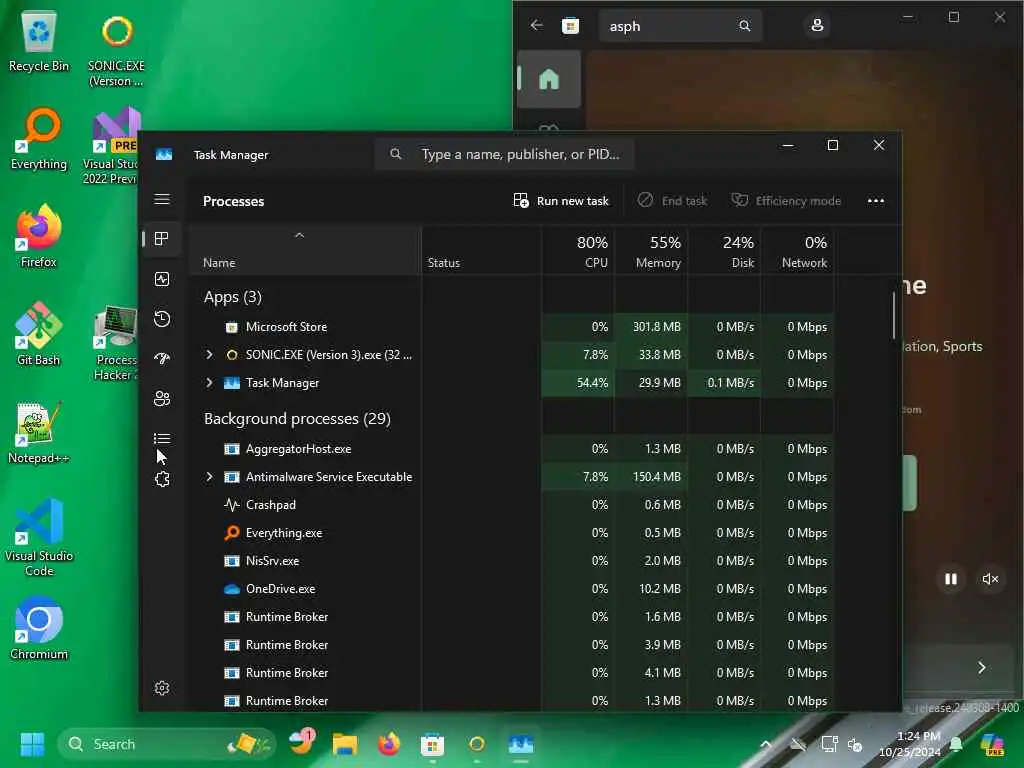Open the Performance page in Task Manager sidebar
Viewport: 1024px width, 768px height.
(x=162, y=279)
